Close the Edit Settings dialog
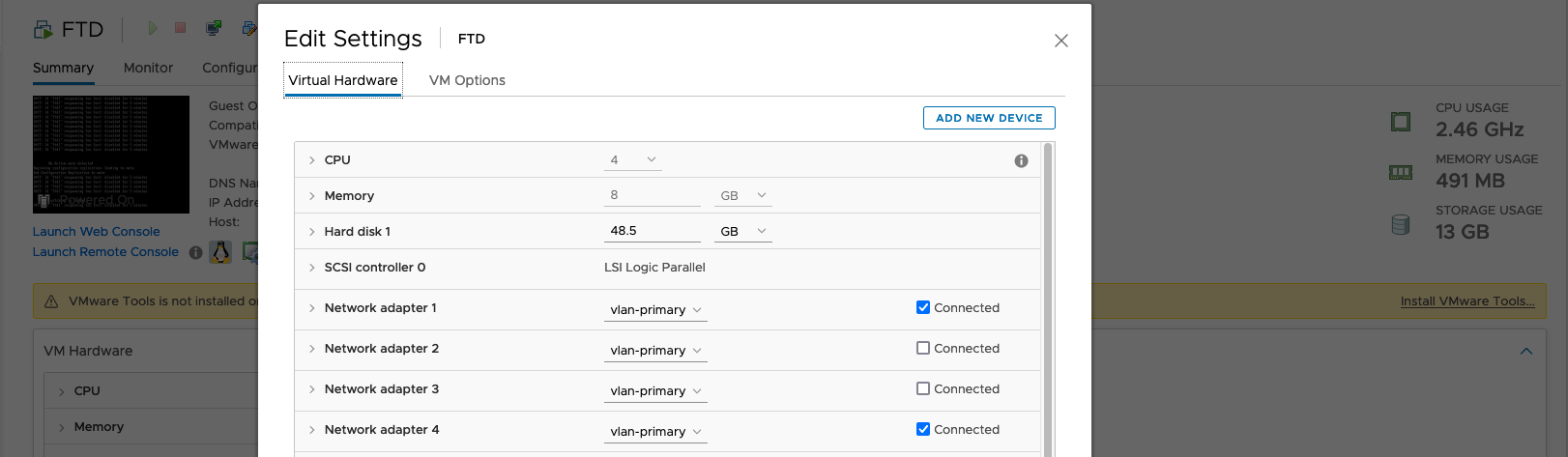 click(1060, 41)
